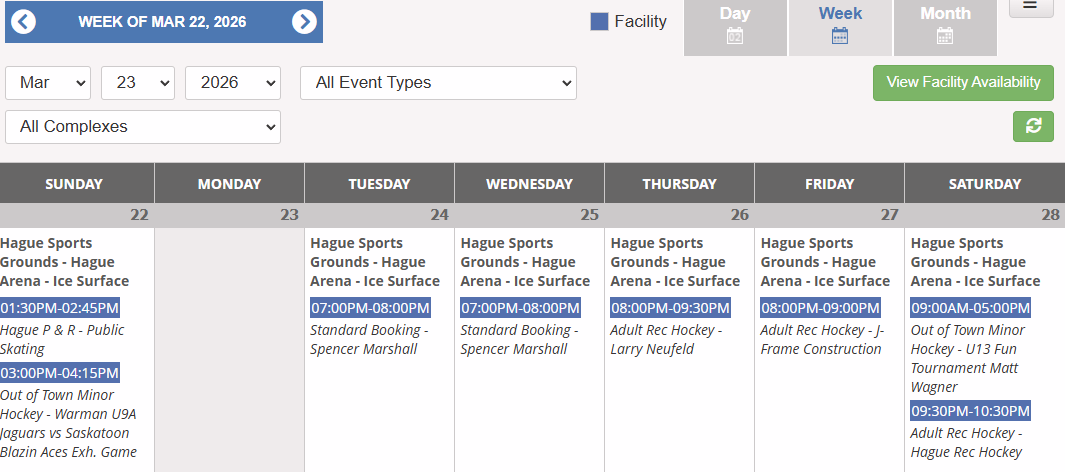
Task: Go to next week arrow
Action: coord(305,22)
